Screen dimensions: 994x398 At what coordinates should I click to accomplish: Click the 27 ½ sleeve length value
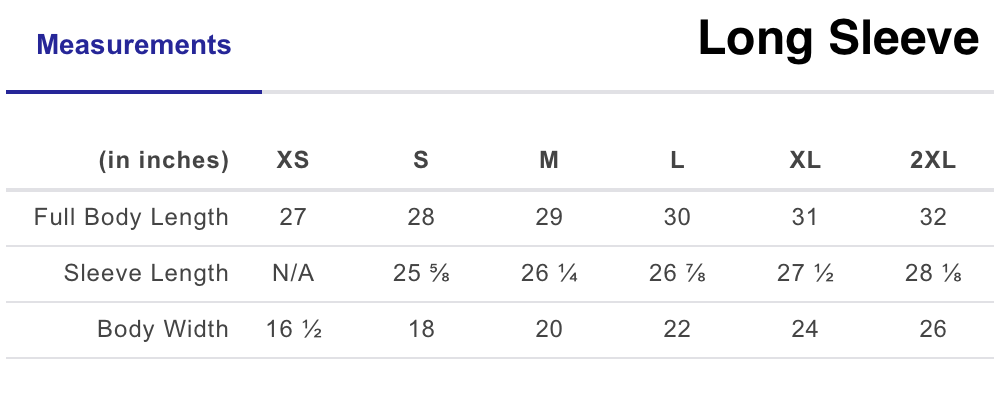[x=805, y=273]
